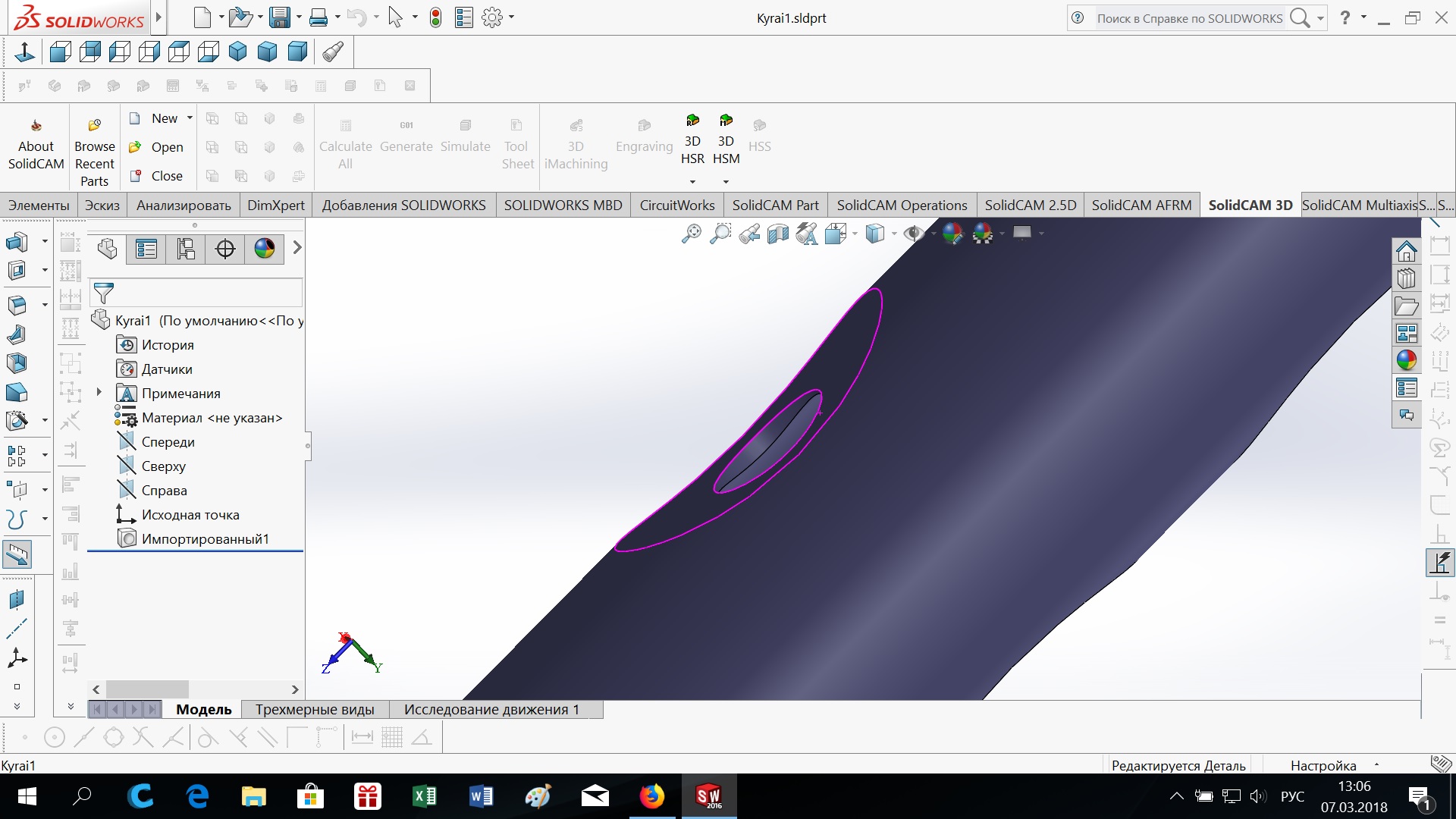Click the 3D HSM operation icon
This screenshot has width=1456, height=819.
[x=726, y=121]
